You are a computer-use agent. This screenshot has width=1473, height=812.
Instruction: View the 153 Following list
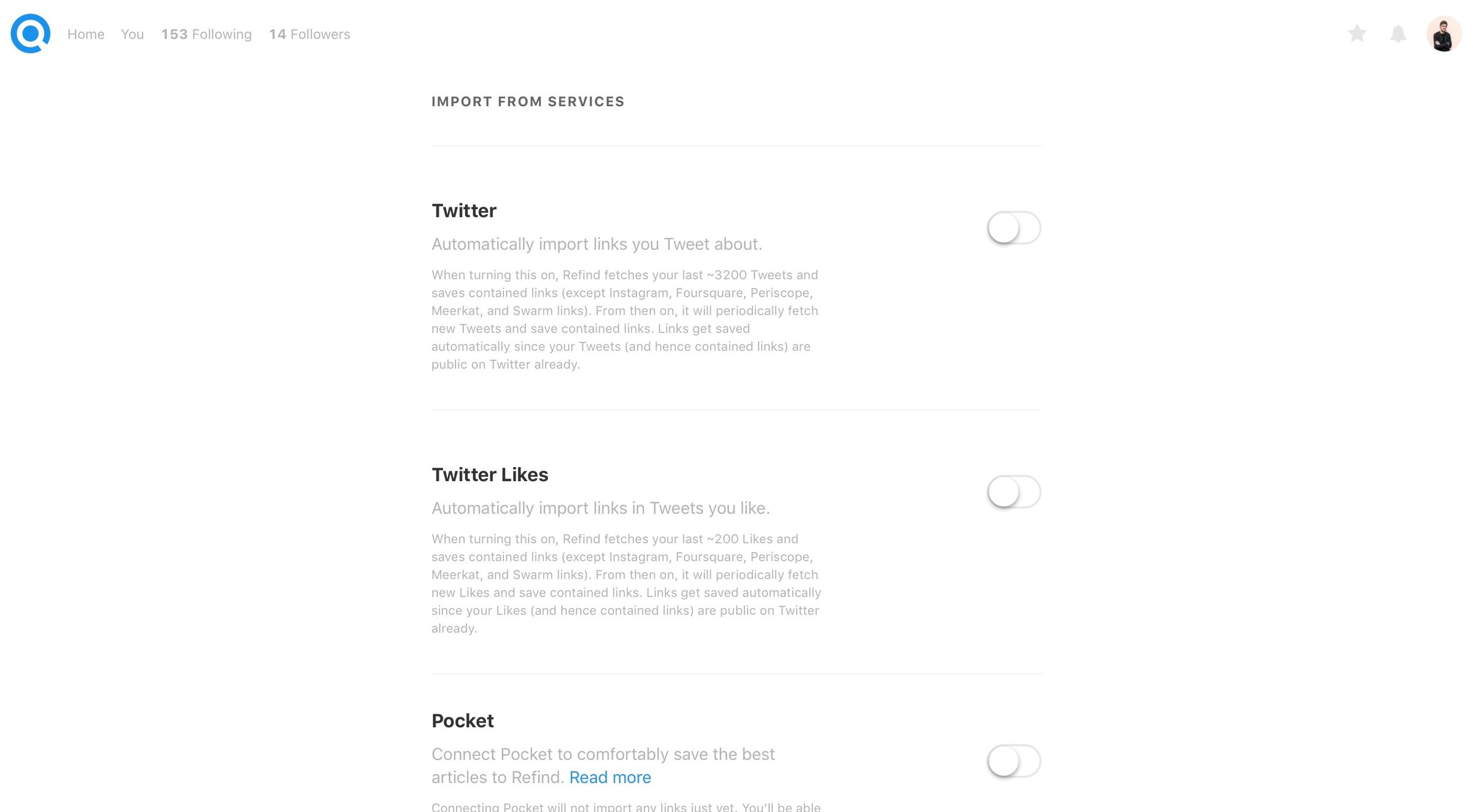click(207, 34)
